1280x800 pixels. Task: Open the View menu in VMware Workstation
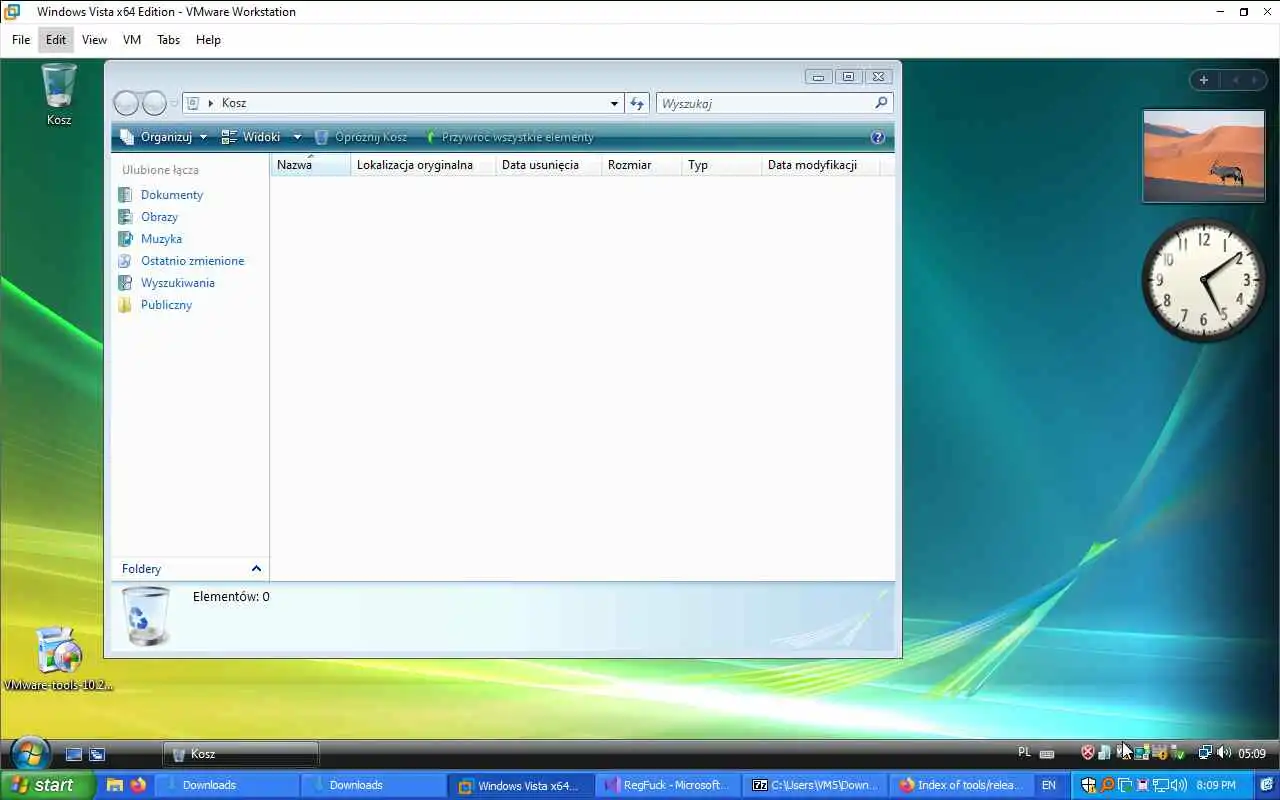pyautogui.click(x=94, y=40)
